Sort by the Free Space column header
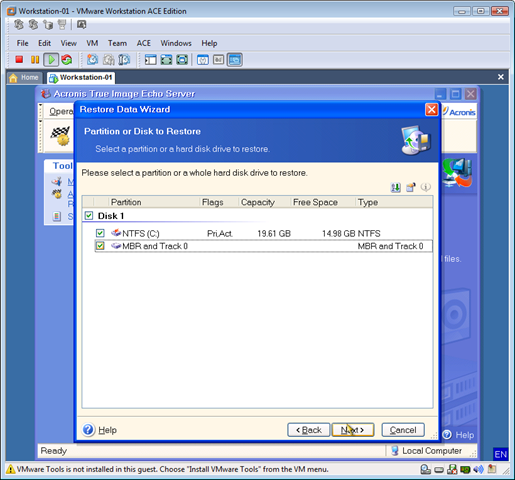 coord(323,202)
